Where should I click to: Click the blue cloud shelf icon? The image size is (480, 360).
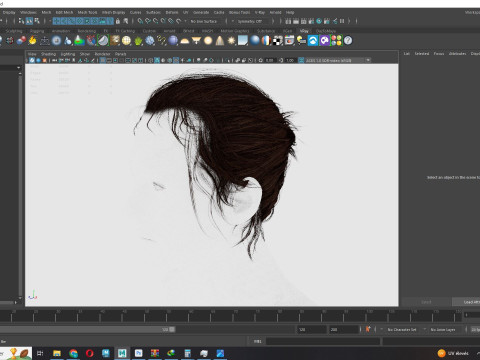point(313,41)
